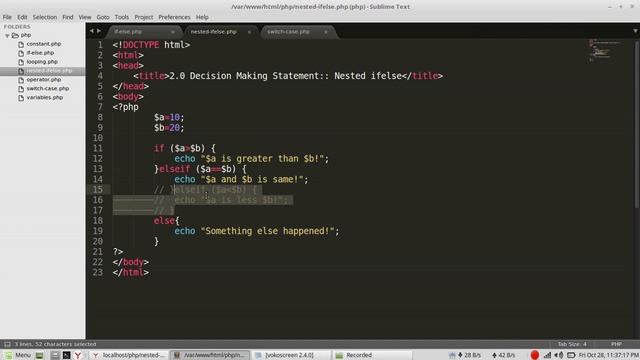Switch to the vokoscreen 2.4.0 window
This screenshot has height=360, width=640.
pyautogui.click(x=291, y=355)
